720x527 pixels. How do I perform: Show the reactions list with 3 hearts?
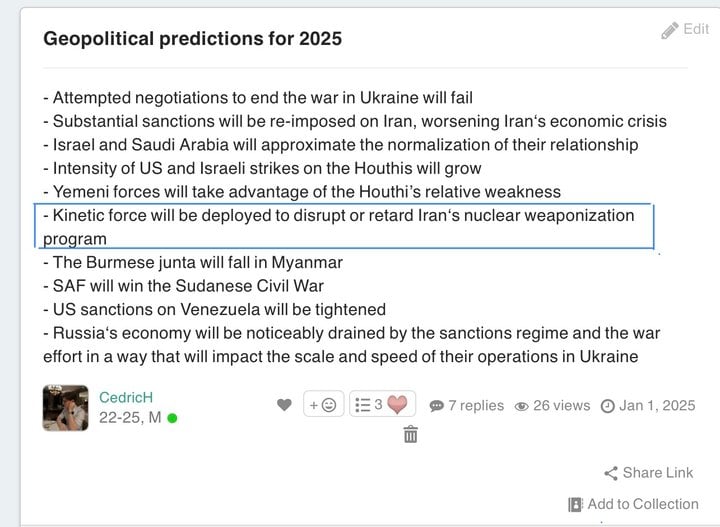click(x=382, y=404)
